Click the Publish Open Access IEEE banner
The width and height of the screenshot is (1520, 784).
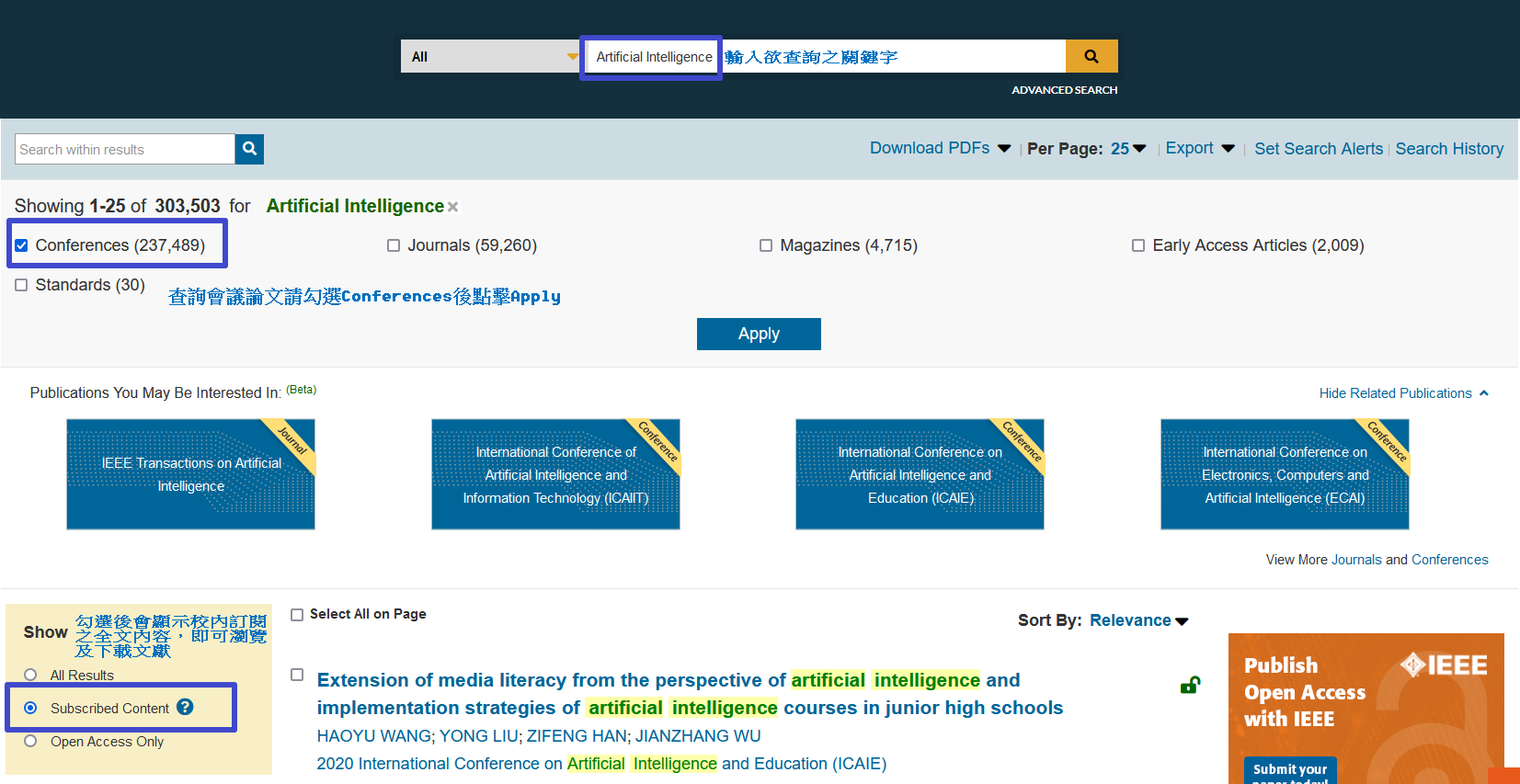(x=1366, y=708)
